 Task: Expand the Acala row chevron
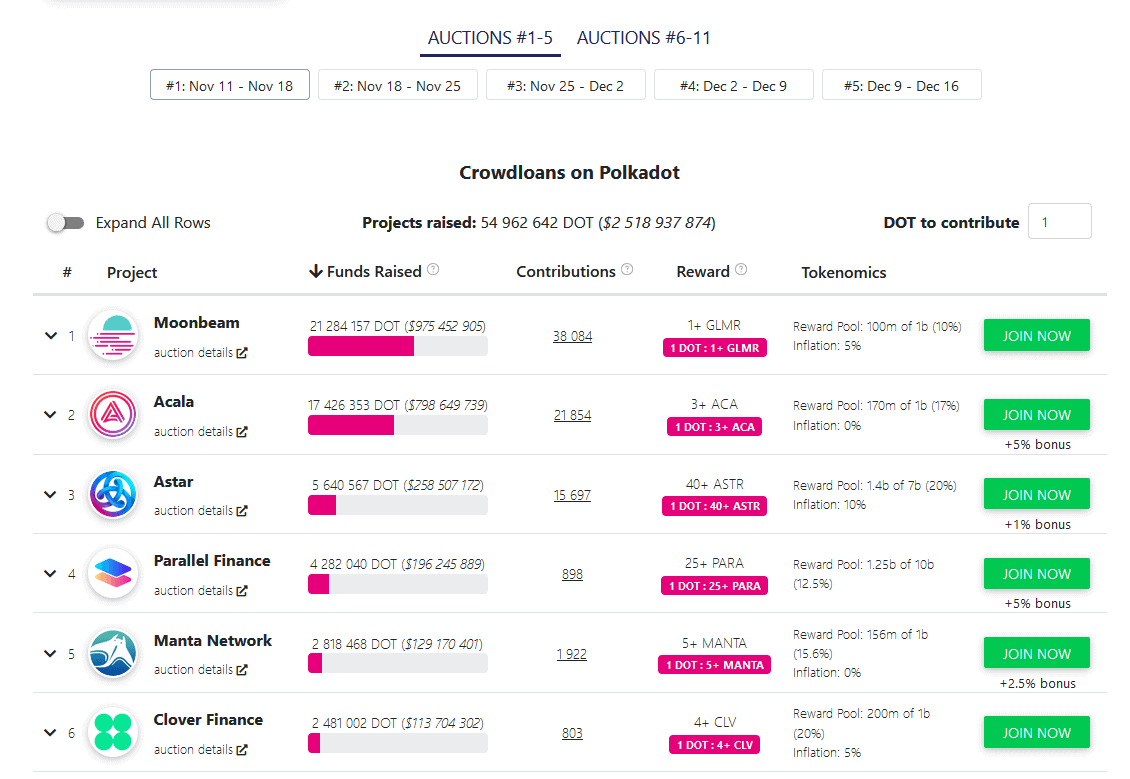(50, 415)
